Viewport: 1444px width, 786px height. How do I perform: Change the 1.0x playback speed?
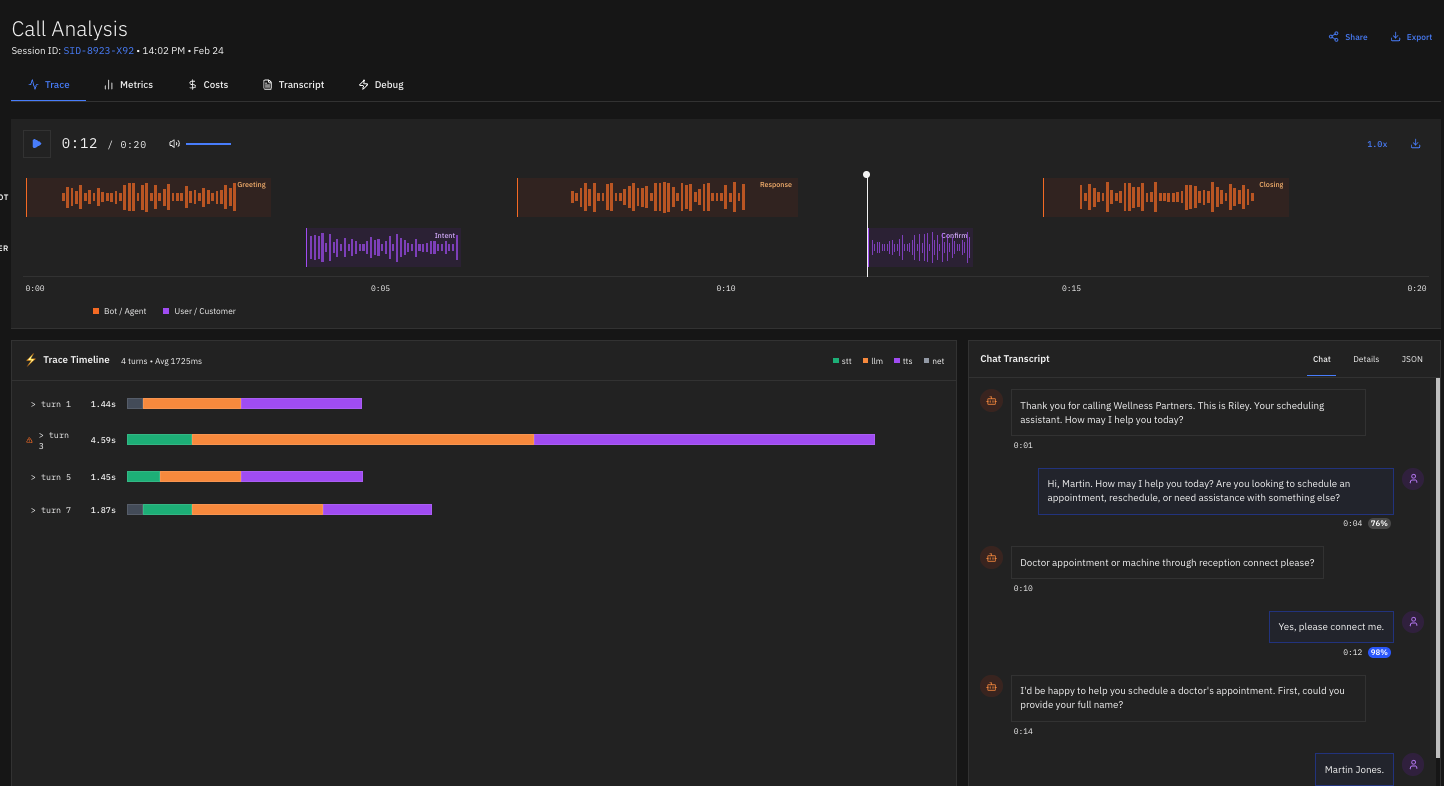click(x=1377, y=144)
